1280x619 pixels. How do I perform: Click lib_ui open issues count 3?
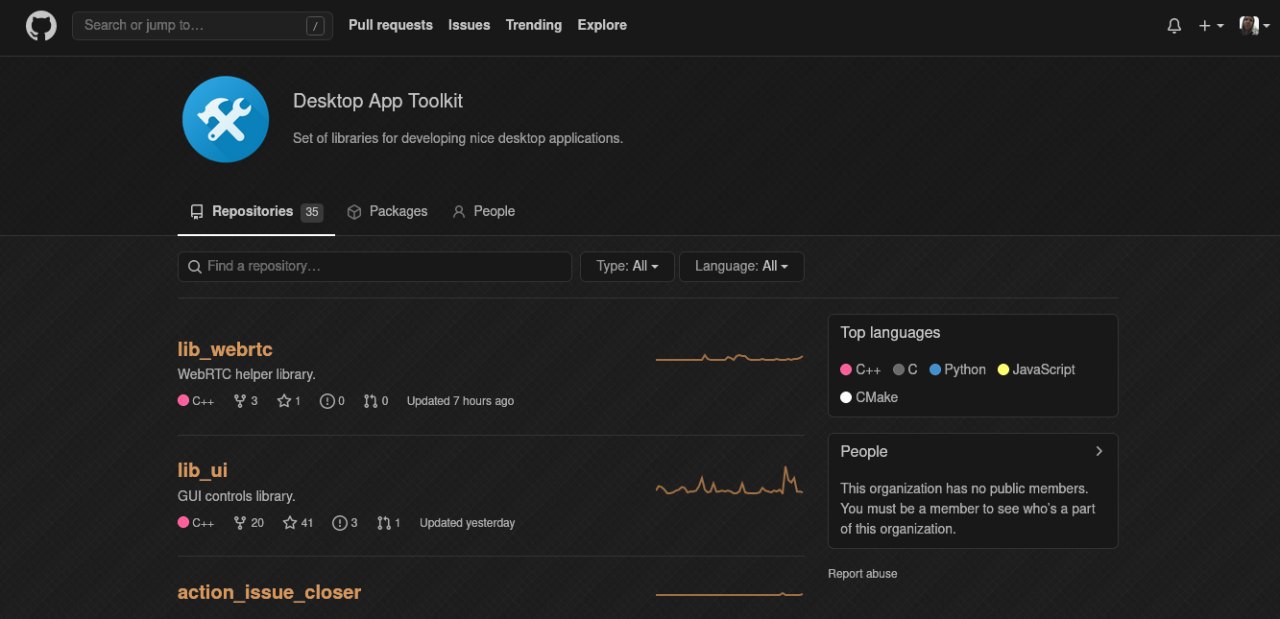[x=345, y=523]
